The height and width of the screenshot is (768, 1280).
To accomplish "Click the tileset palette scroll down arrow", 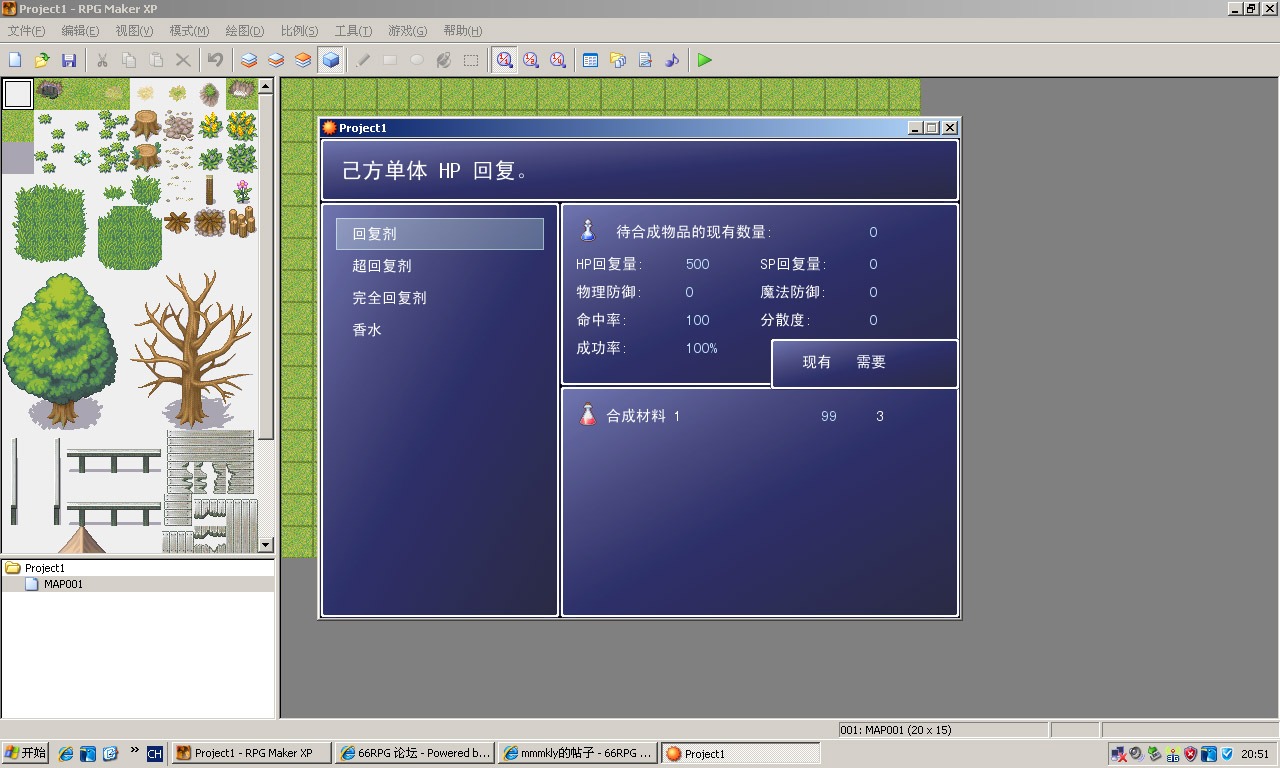I will pyautogui.click(x=266, y=545).
